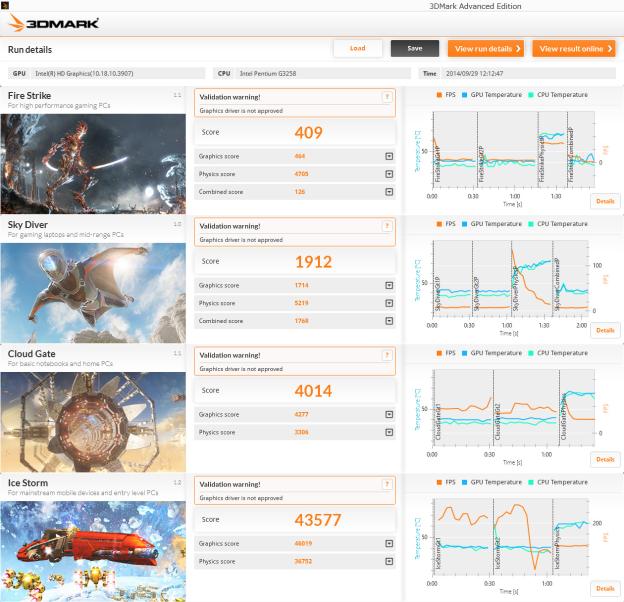Click 'For basic notebooks and home PCs' subtitle
Image resolution: width=624 pixels, height=602 pixels.
[x=60, y=364]
